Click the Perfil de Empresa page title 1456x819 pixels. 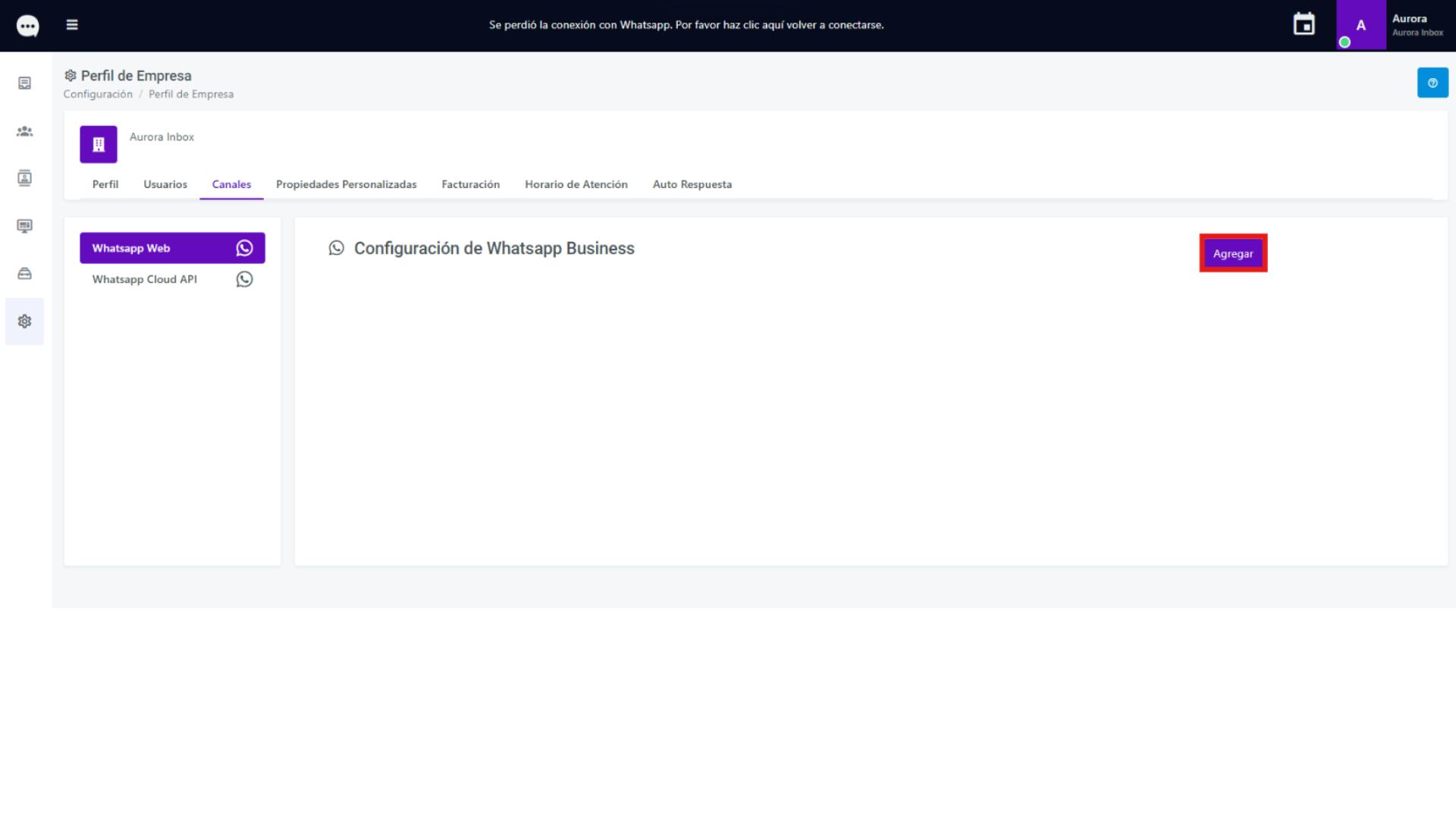point(136,76)
